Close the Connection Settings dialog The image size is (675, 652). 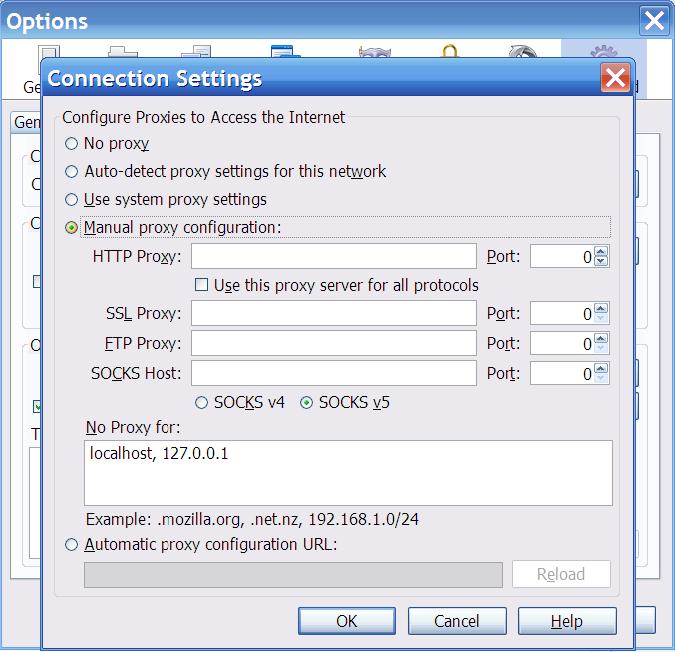[616, 78]
